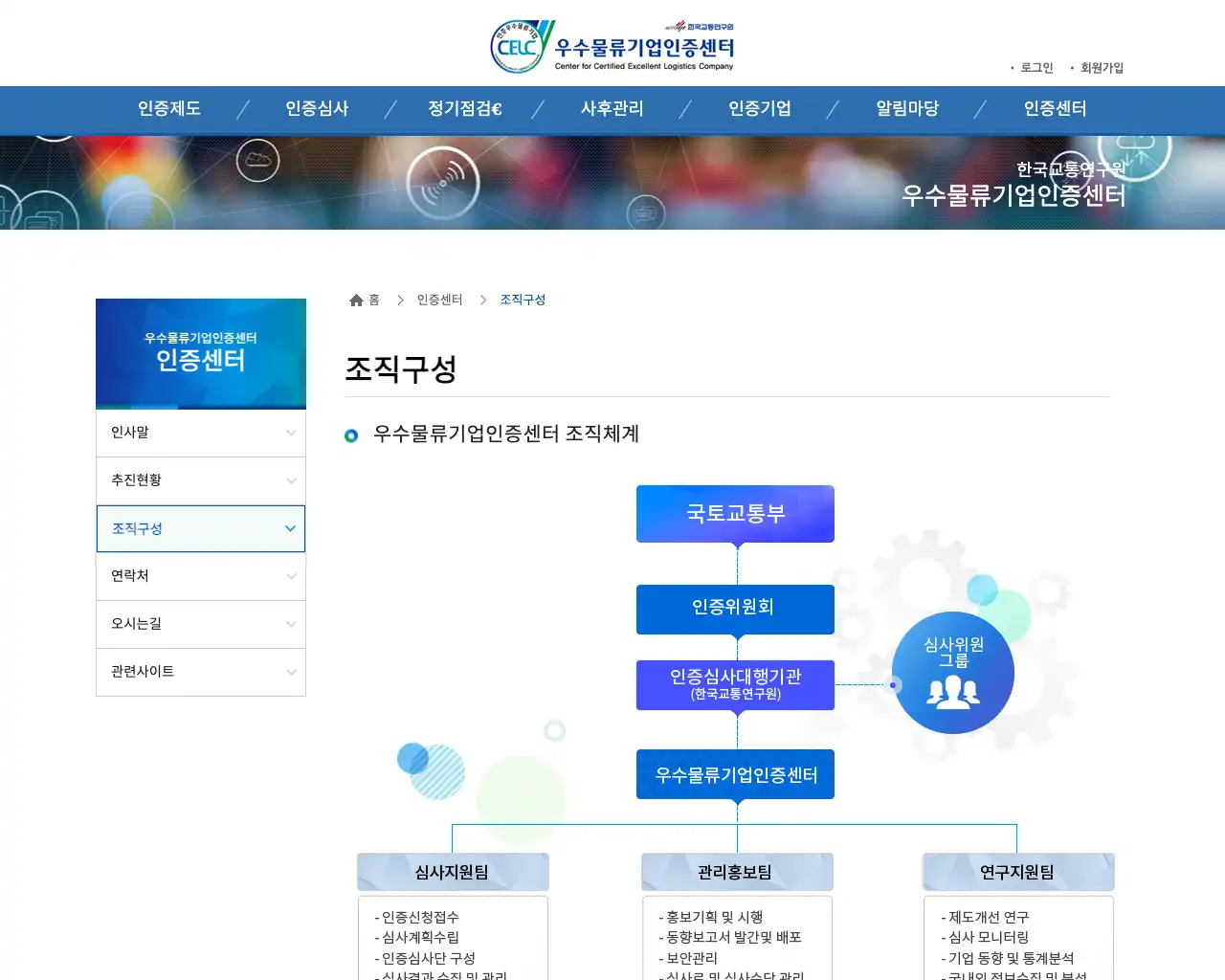The width and height of the screenshot is (1225, 980).
Task: Expand the 인사말 sidebar chevron
Action: click(x=291, y=433)
